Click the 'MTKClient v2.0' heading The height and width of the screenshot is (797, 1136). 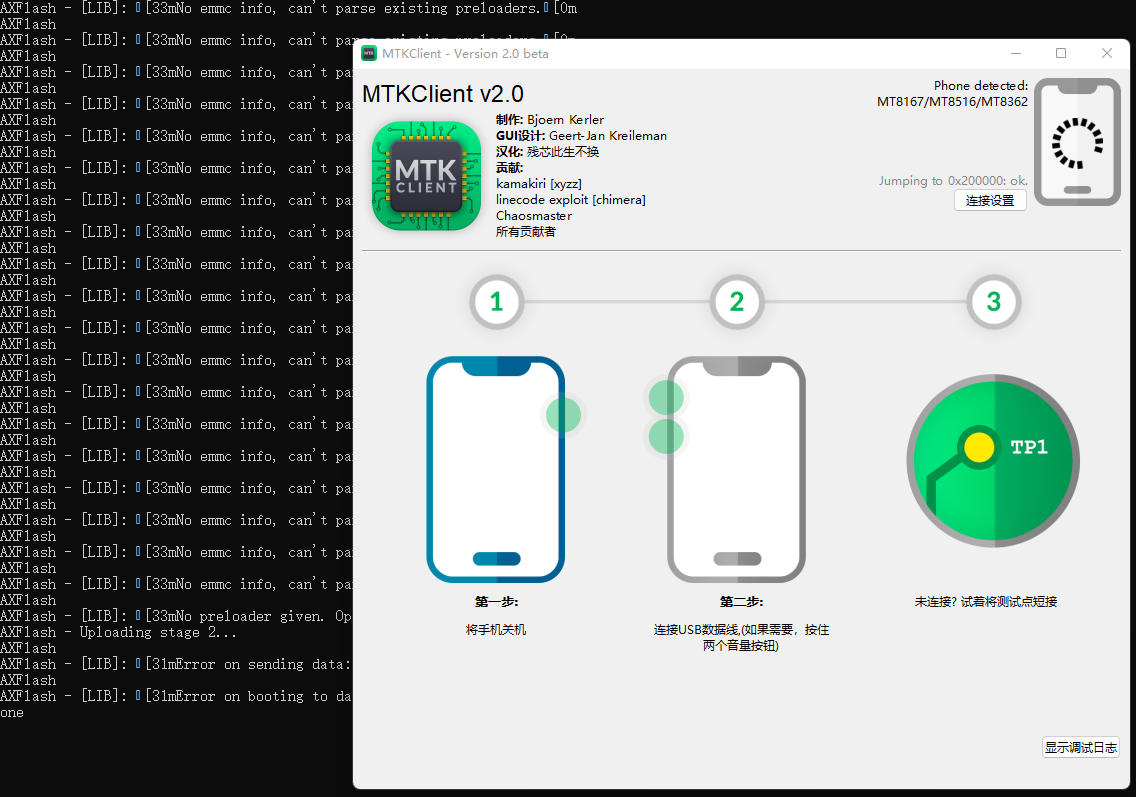pyautogui.click(x=443, y=94)
